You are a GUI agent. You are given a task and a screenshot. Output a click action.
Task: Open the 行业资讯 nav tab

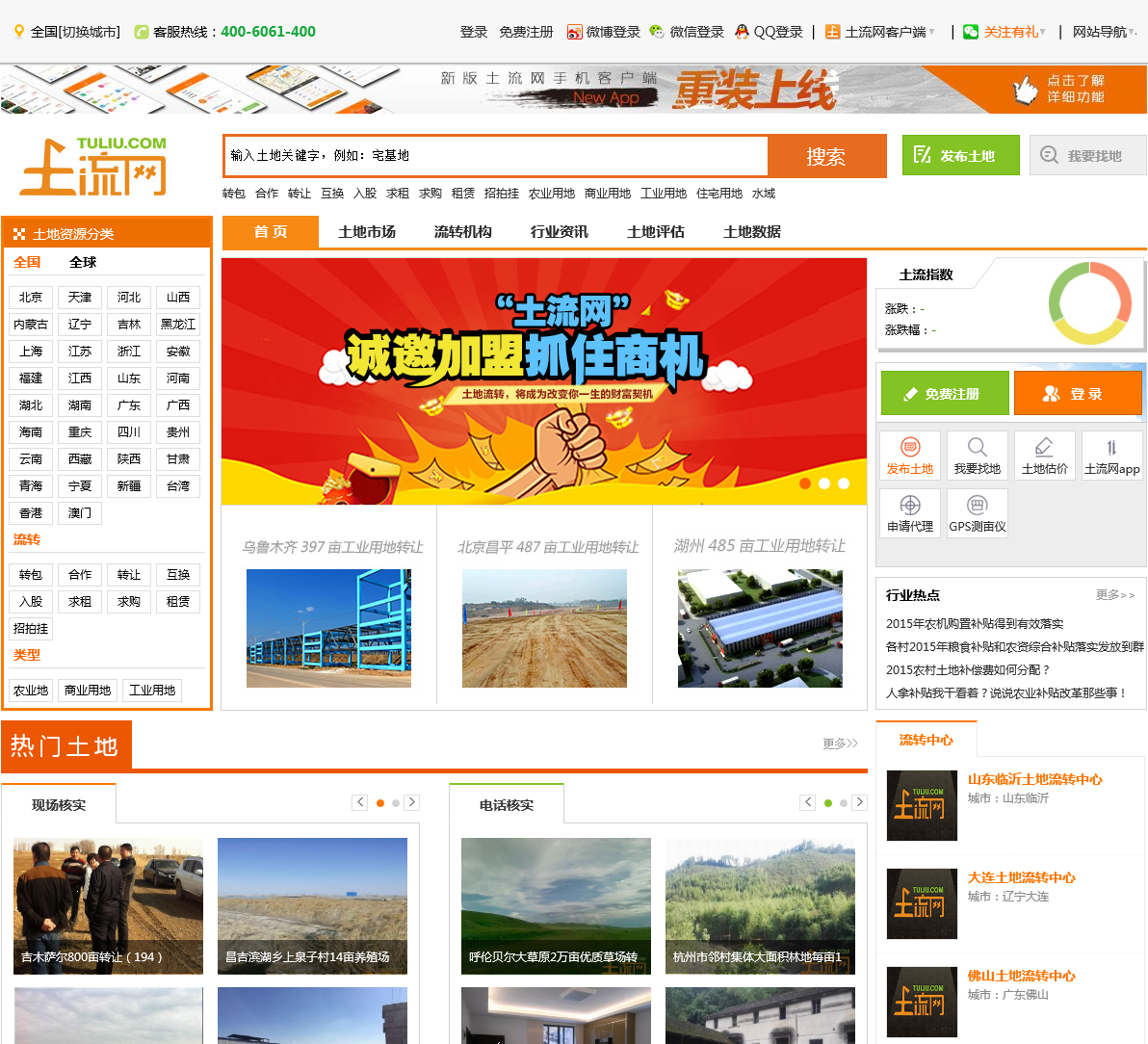tap(560, 232)
